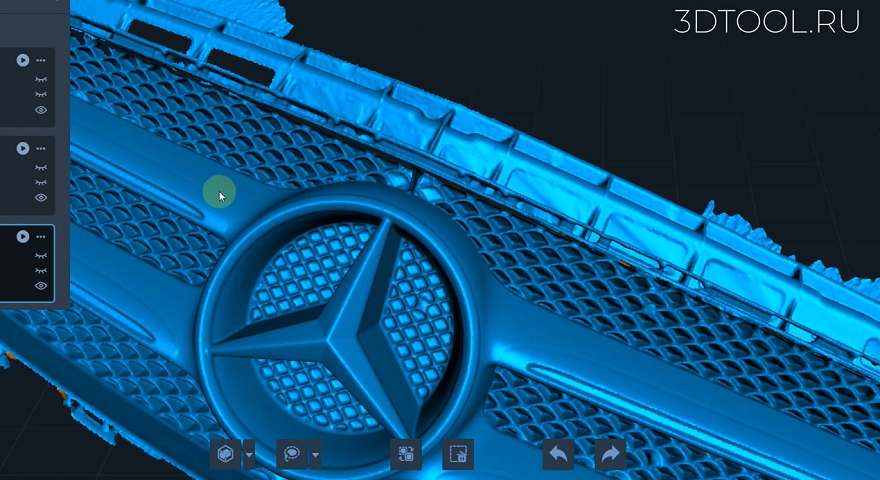This screenshot has height=480, width=880.
Task: Click the delete selected area icon
Action: coord(458,454)
